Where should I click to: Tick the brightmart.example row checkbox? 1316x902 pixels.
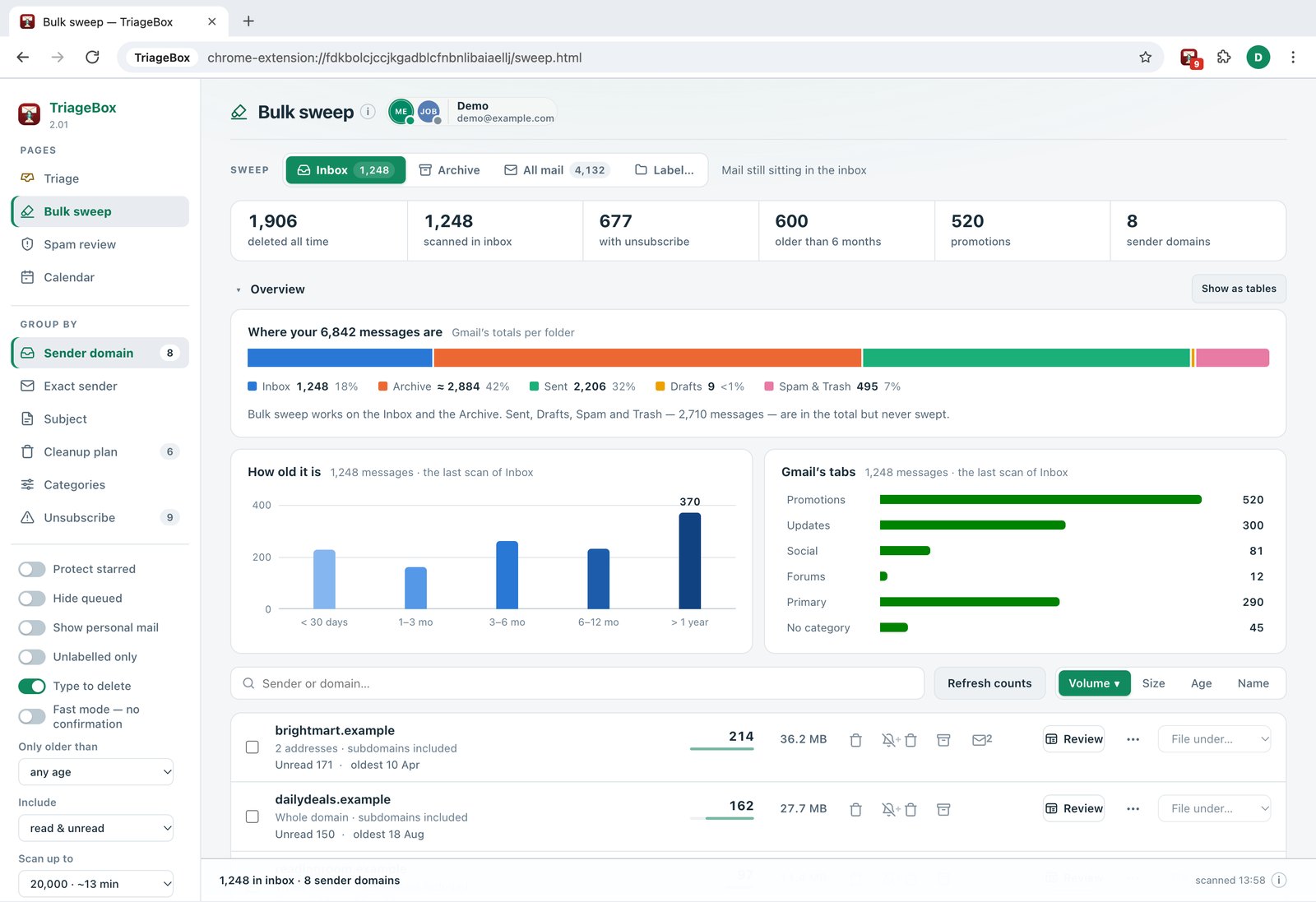coord(253,747)
